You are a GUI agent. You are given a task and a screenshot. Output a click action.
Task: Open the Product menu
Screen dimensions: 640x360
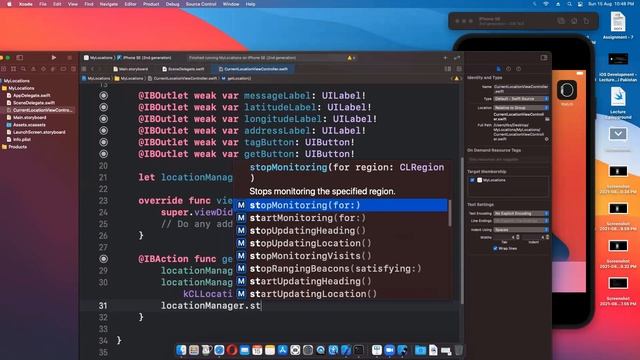coord(151,4)
